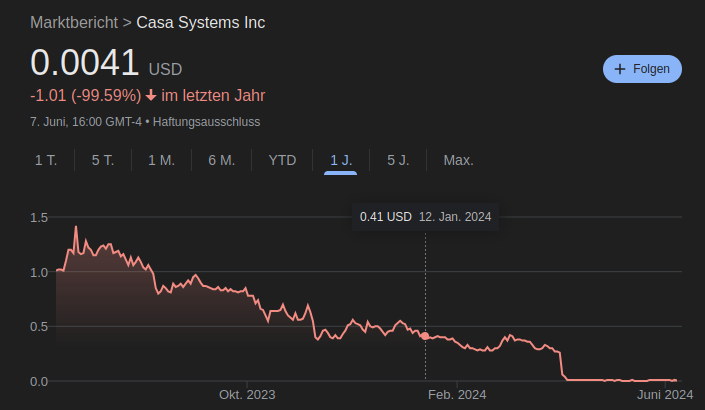Choose the YTD range tab
The width and height of the screenshot is (705, 410).
(x=282, y=160)
